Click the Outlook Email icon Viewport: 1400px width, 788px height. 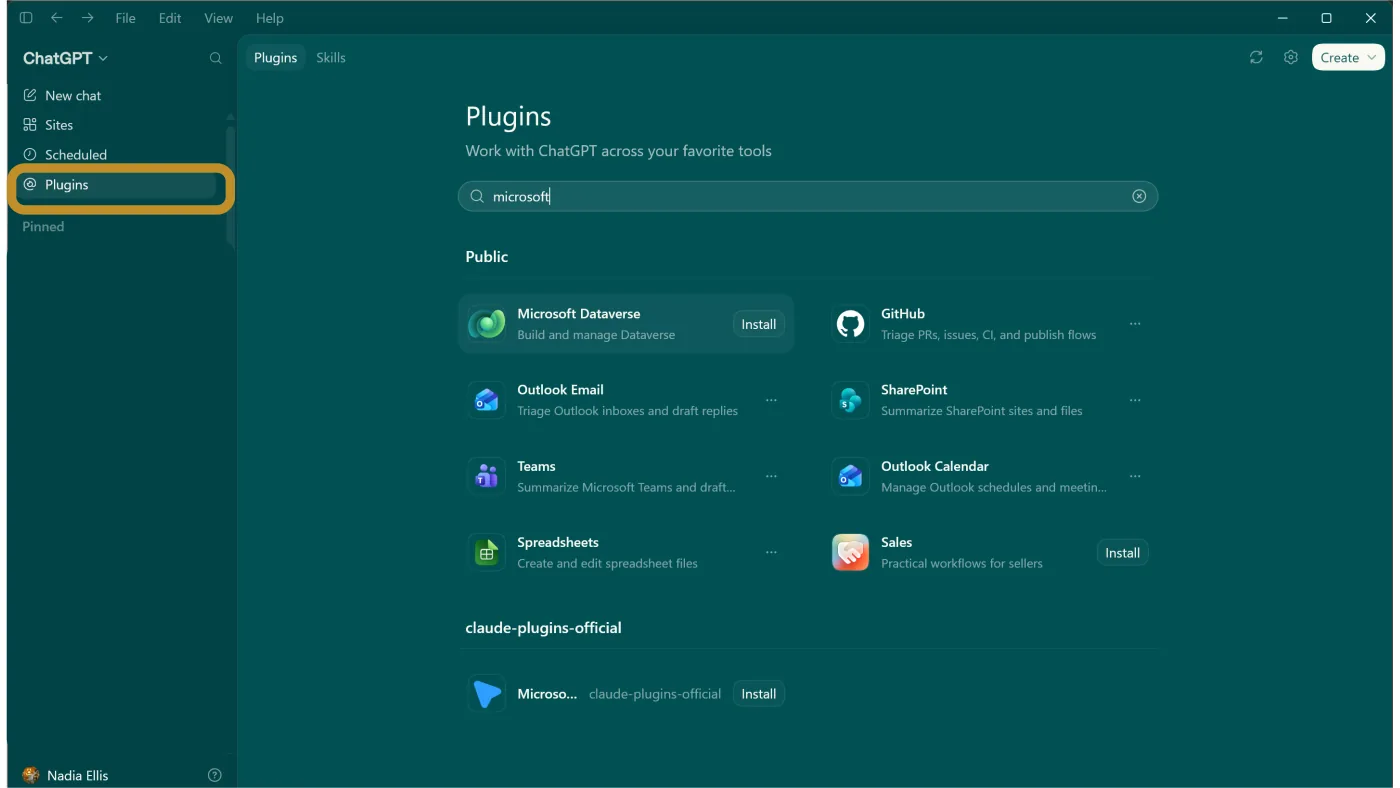[x=487, y=400]
